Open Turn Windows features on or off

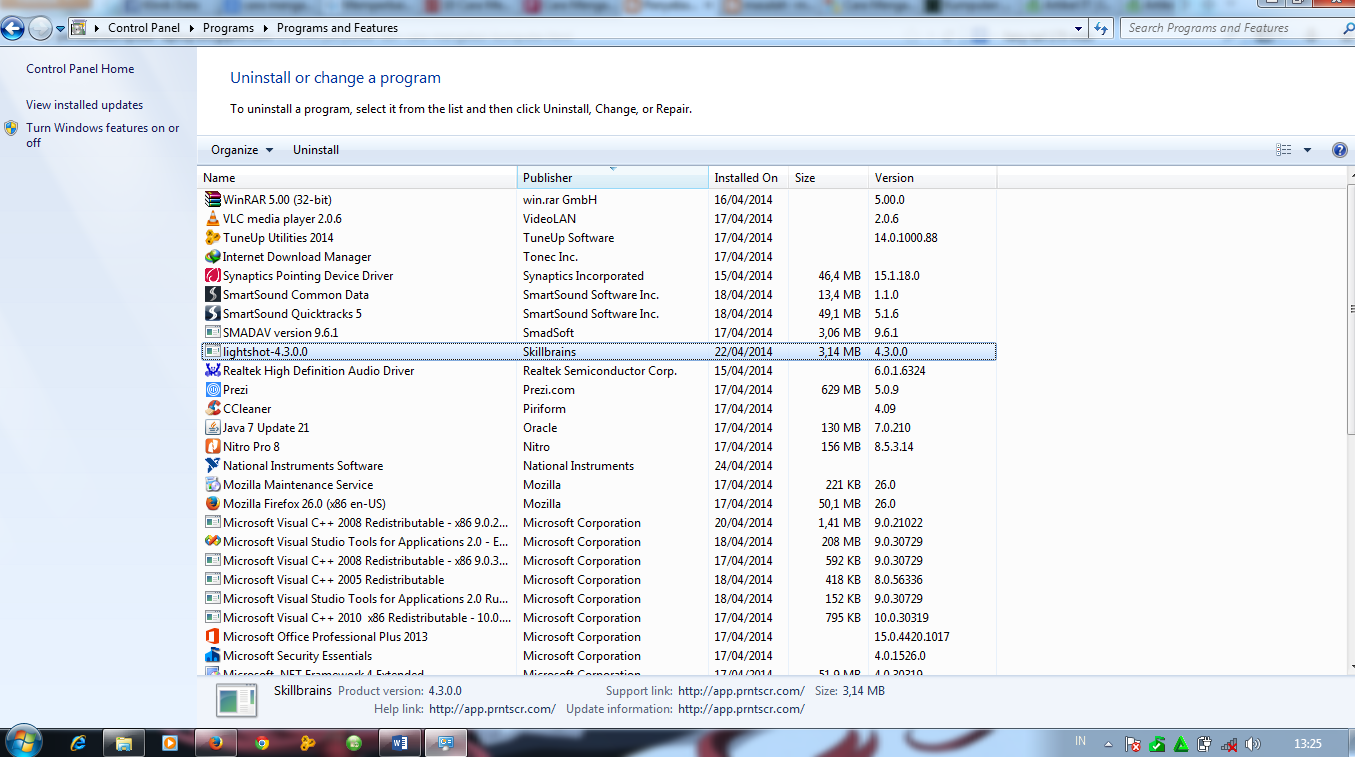tap(103, 135)
